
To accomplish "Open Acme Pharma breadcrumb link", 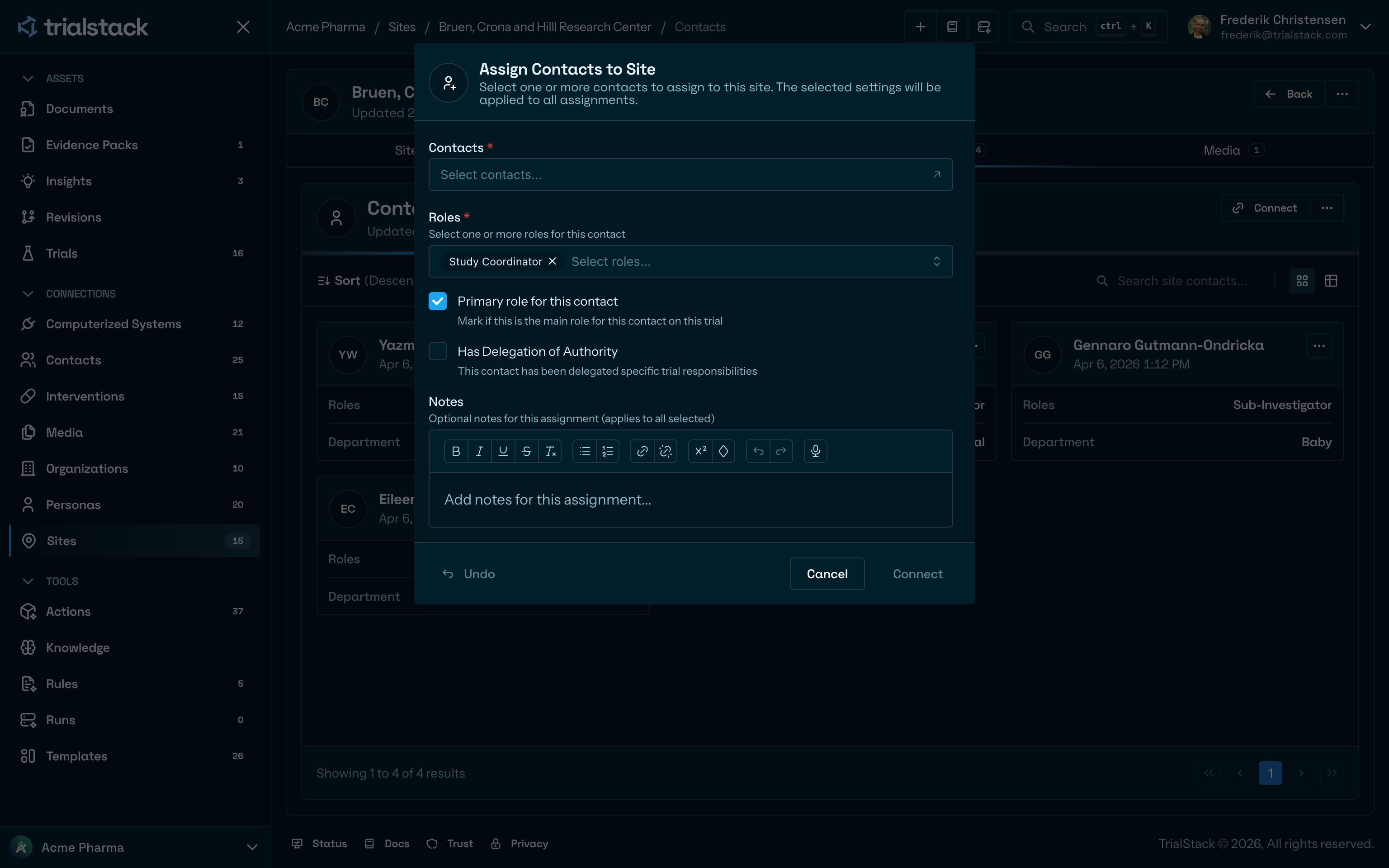I will pyautogui.click(x=326, y=27).
